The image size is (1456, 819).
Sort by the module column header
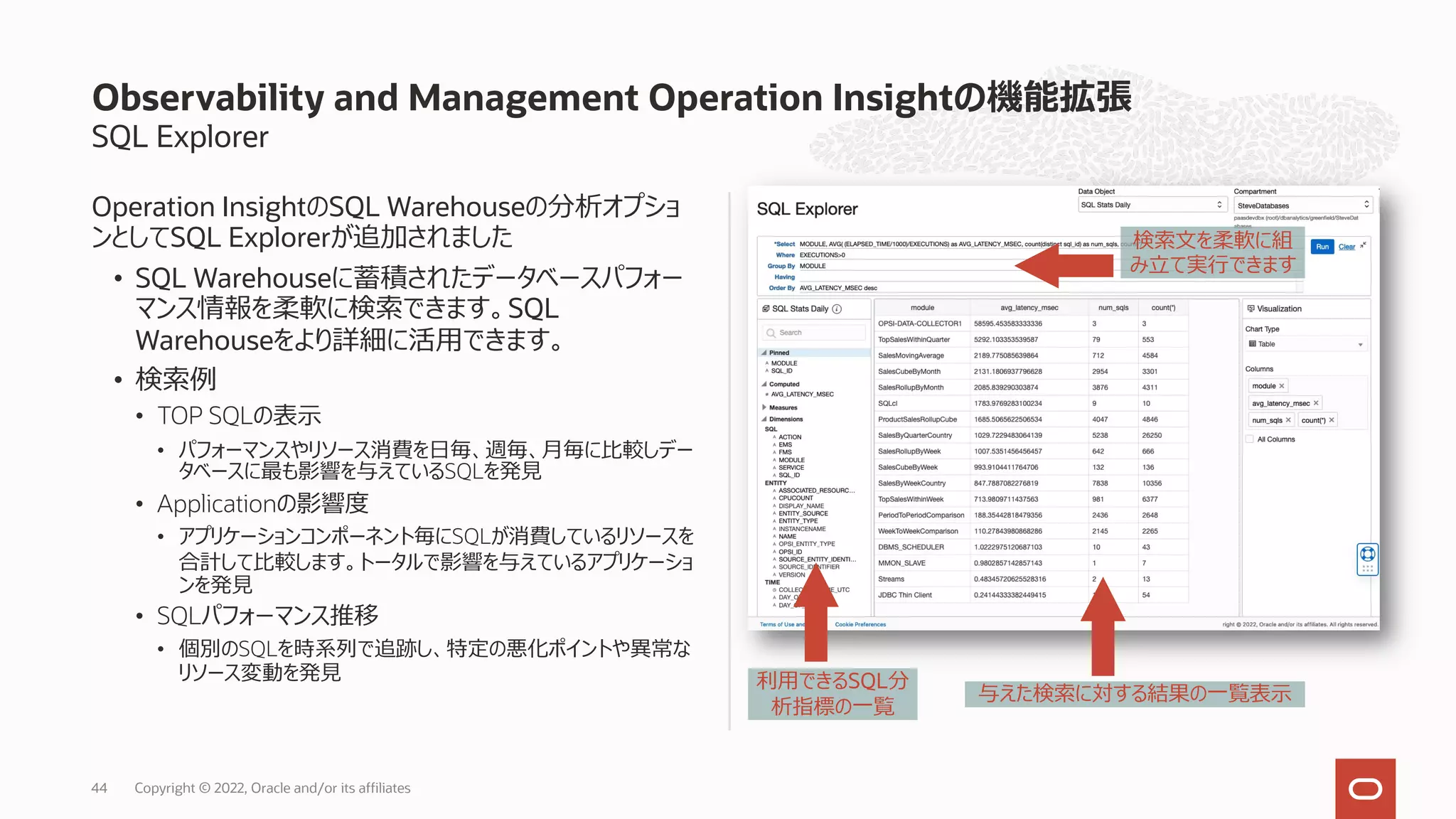[922, 308]
